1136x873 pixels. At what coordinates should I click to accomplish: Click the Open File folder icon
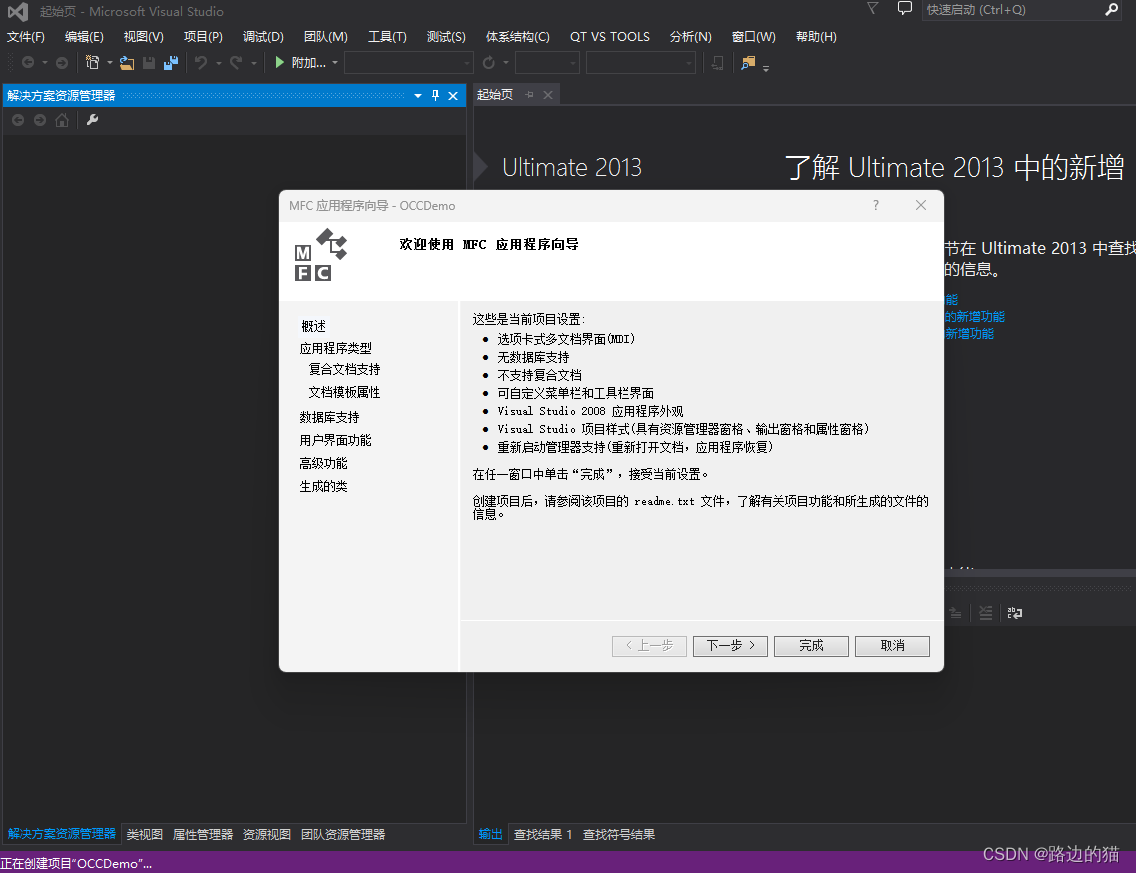tap(127, 63)
